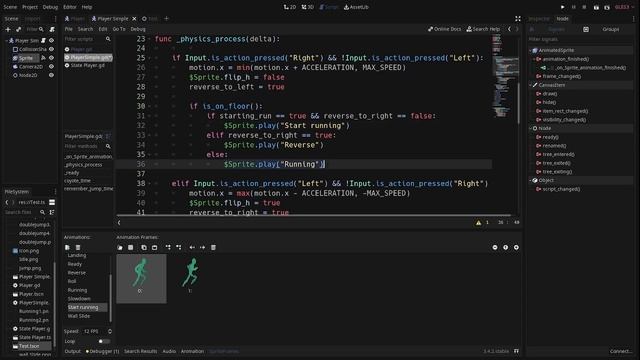
Task: Hide the Sprite node
Action: pyautogui.click(x=51, y=58)
